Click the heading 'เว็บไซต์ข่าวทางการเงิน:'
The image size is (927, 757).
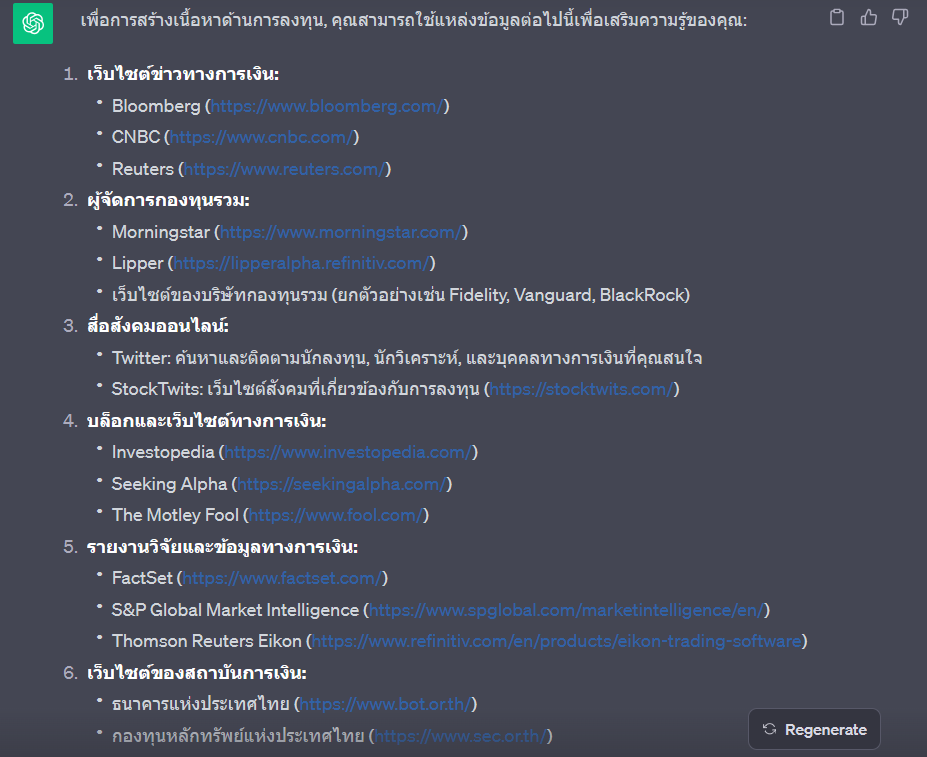pos(183,74)
